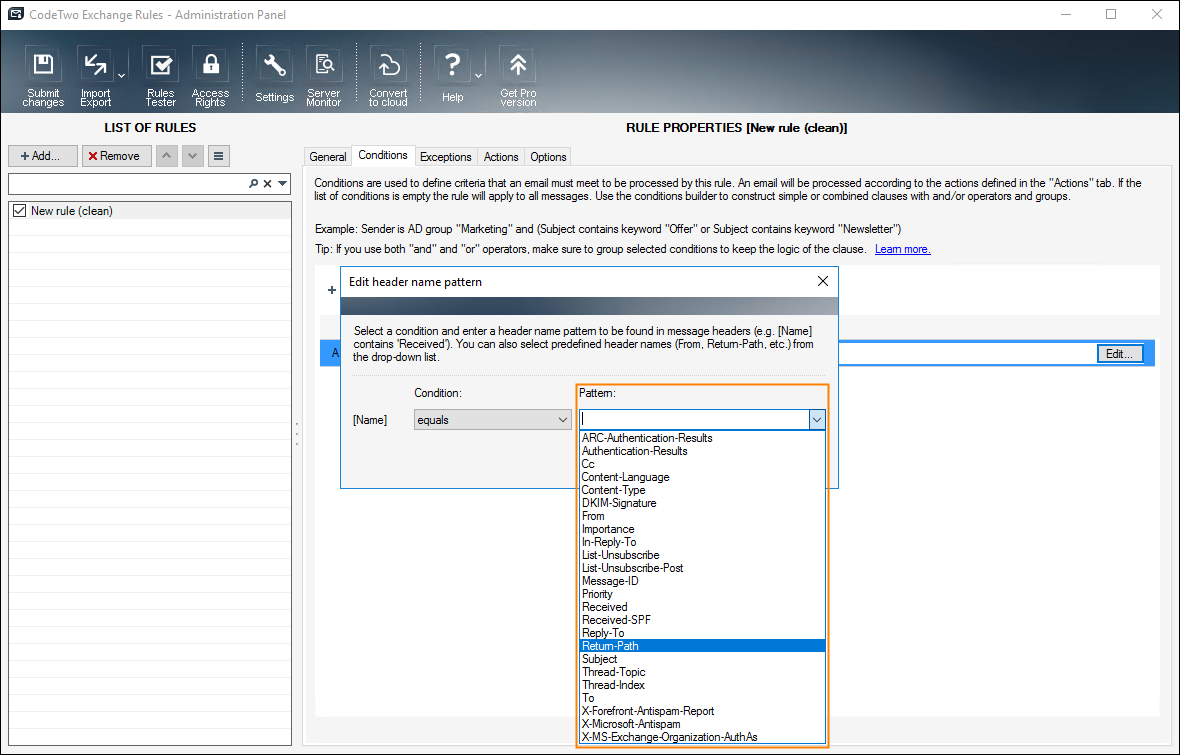Click the Pattern text input field
1180x755 pixels.
pyautogui.click(x=694, y=419)
